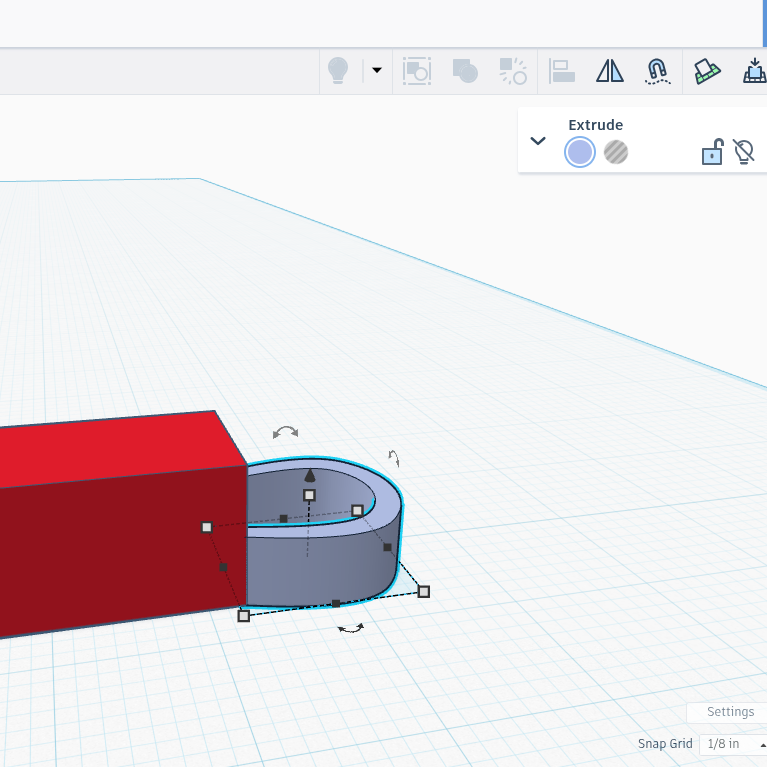Click the Workplane tool icon
Image resolution: width=767 pixels, height=767 pixels.
click(707, 71)
